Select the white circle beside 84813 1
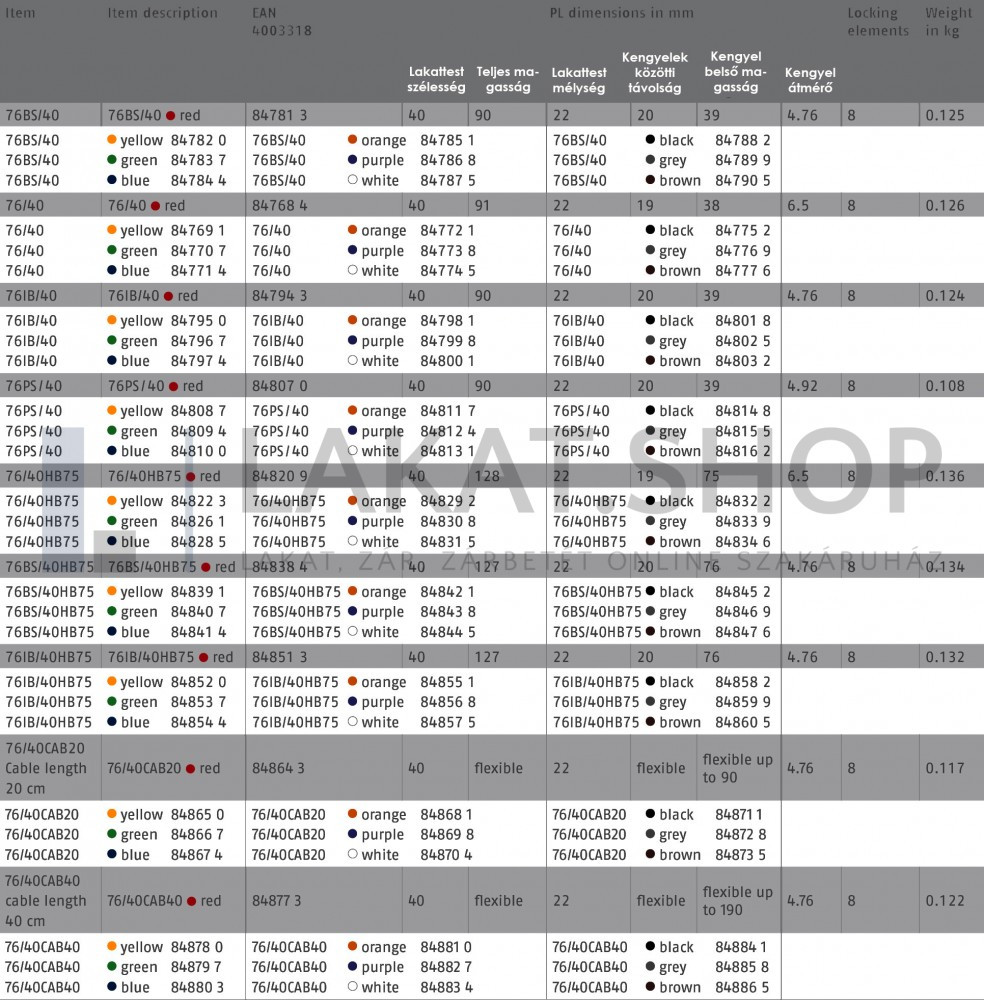 pyautogui.click(x=353, y=451)
